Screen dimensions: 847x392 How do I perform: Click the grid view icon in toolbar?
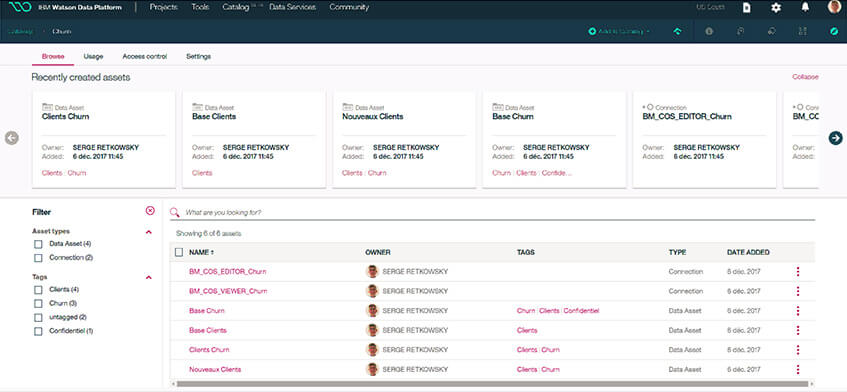pyautogui.click(x=803, y=31)
